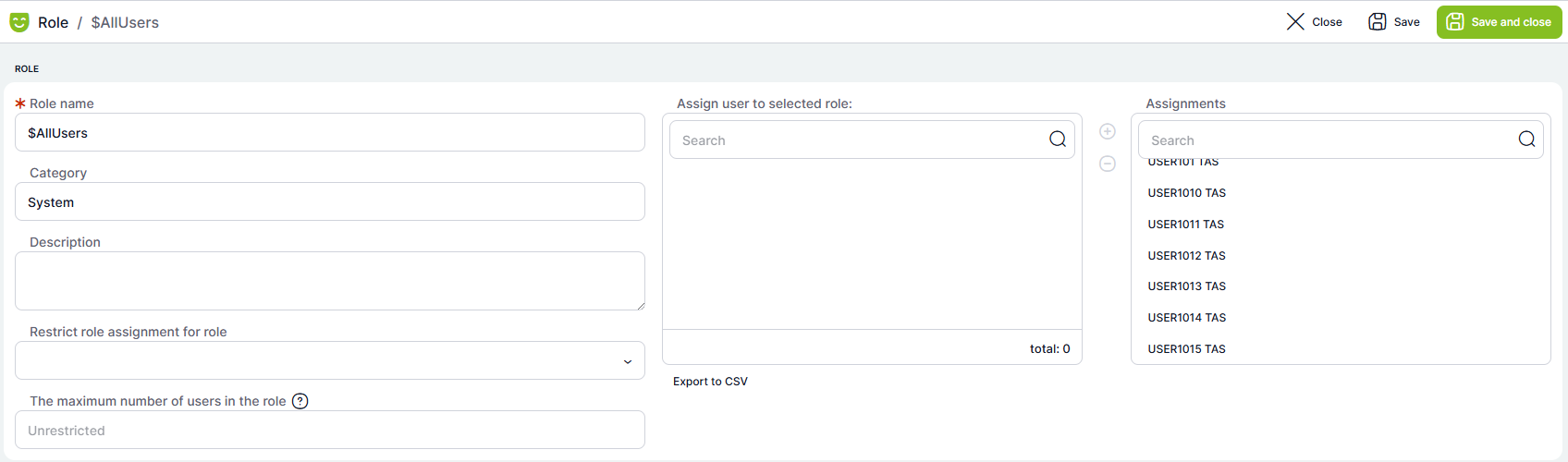1568x462 pixels.
Task: Focus the maximum number of users field
Action: pyautogui.click(x=329, y=431)
